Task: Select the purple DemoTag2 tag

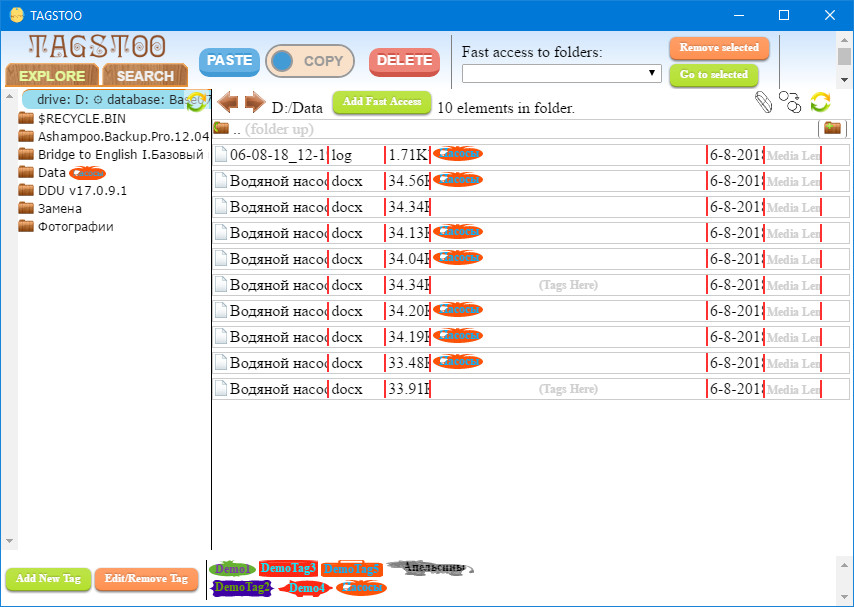Action: click(x=241, y=588)
